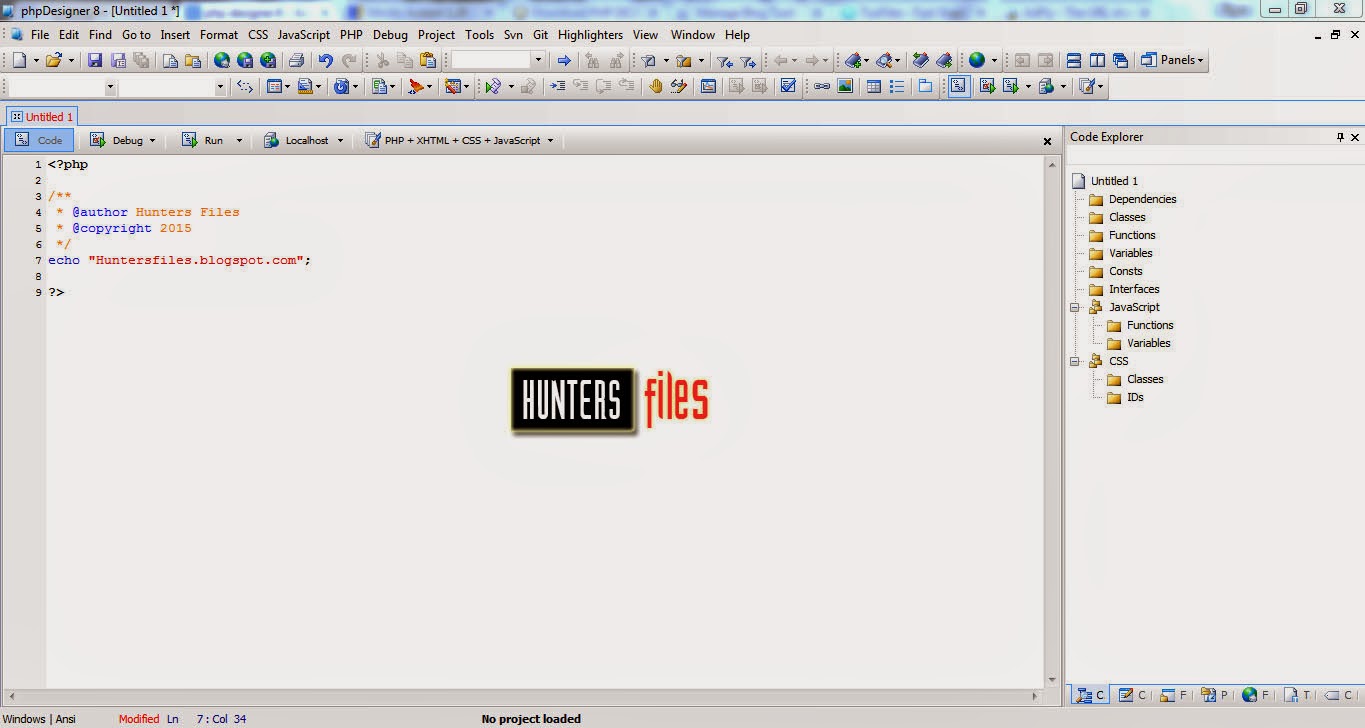Click the Open folder icon
Screen dimensions: 1365x728
coord(54,60)
